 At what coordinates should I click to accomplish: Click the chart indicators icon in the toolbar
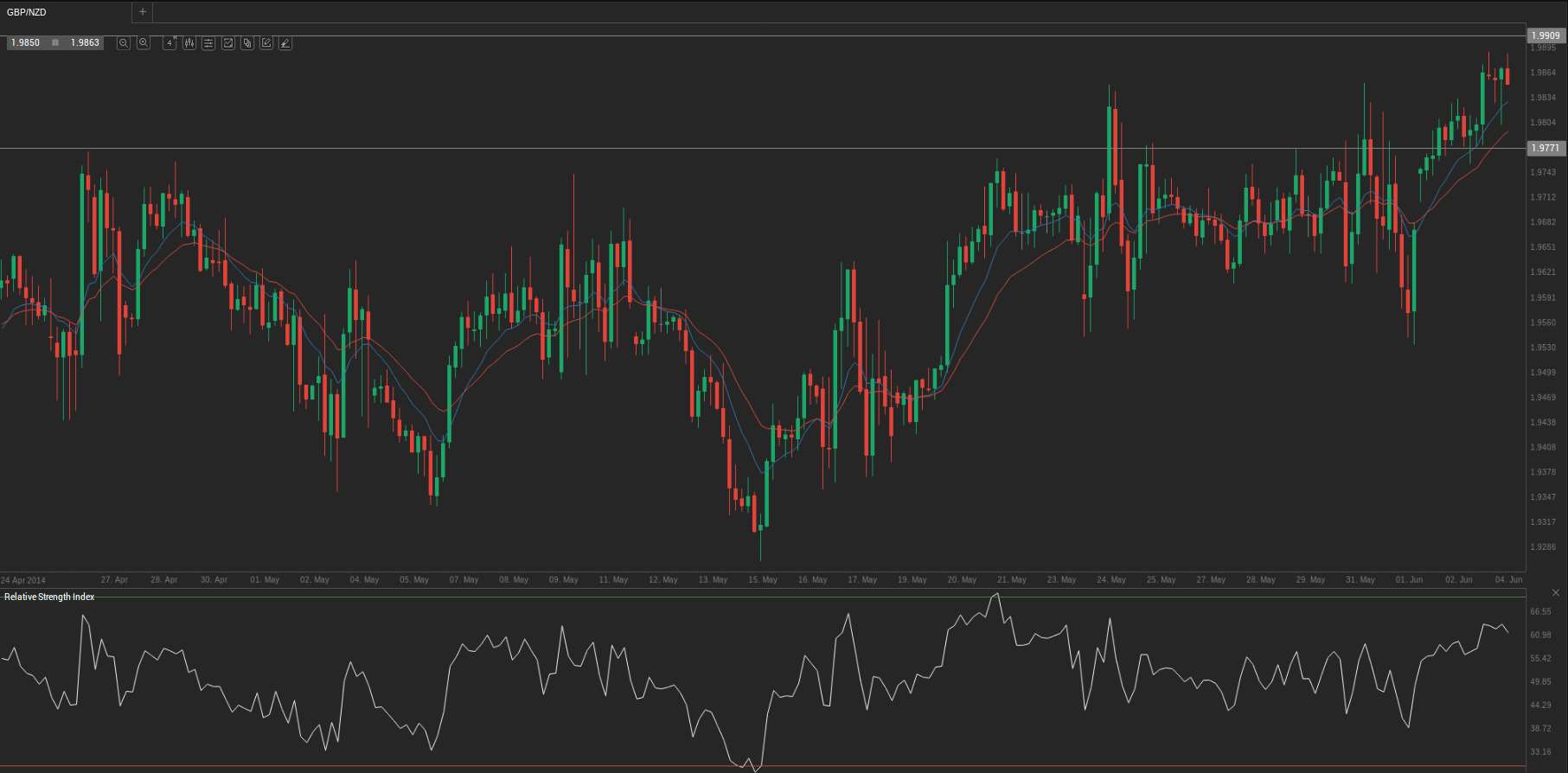[228, 43]
